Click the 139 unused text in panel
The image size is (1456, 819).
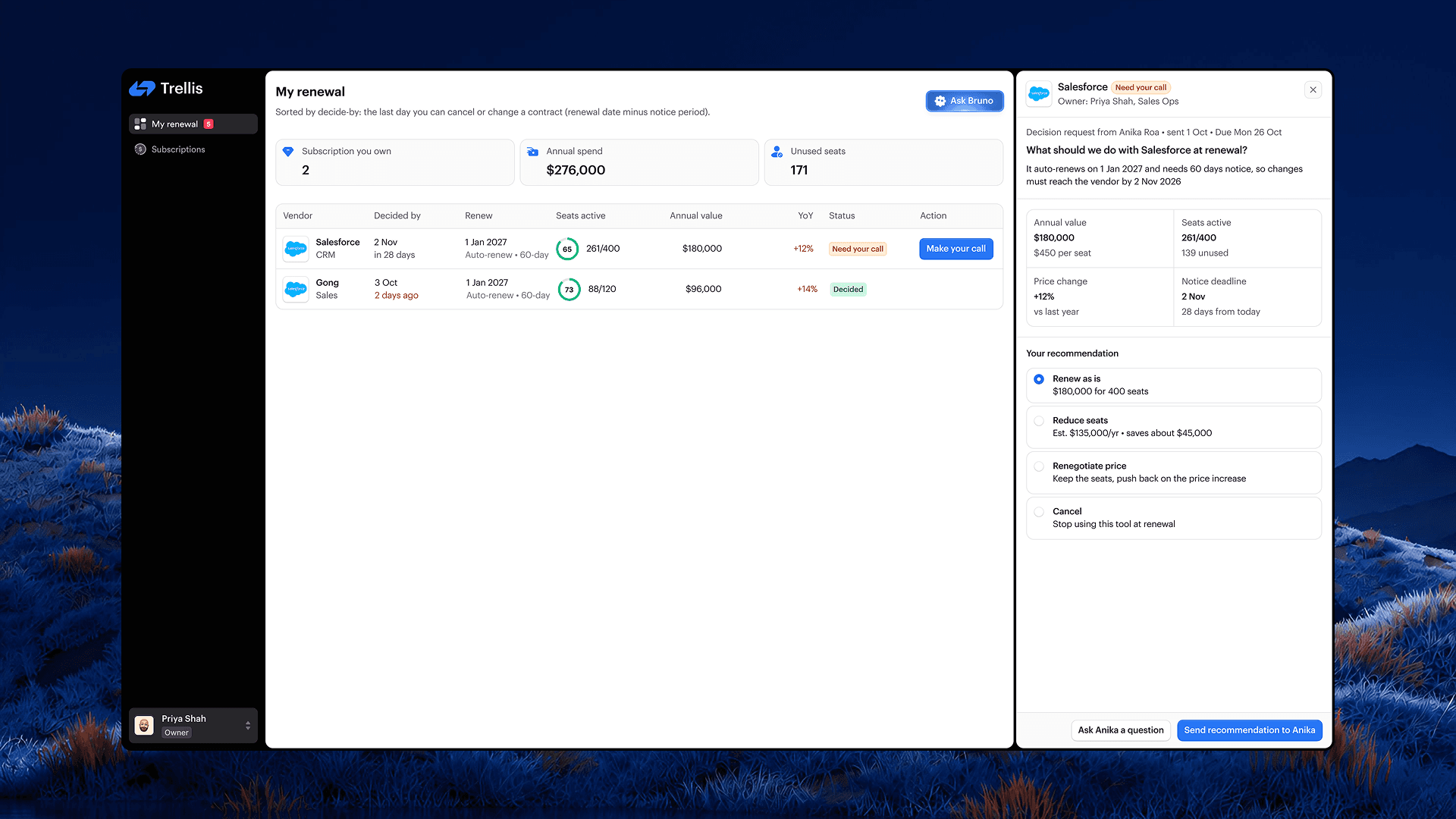point(1205,253)
